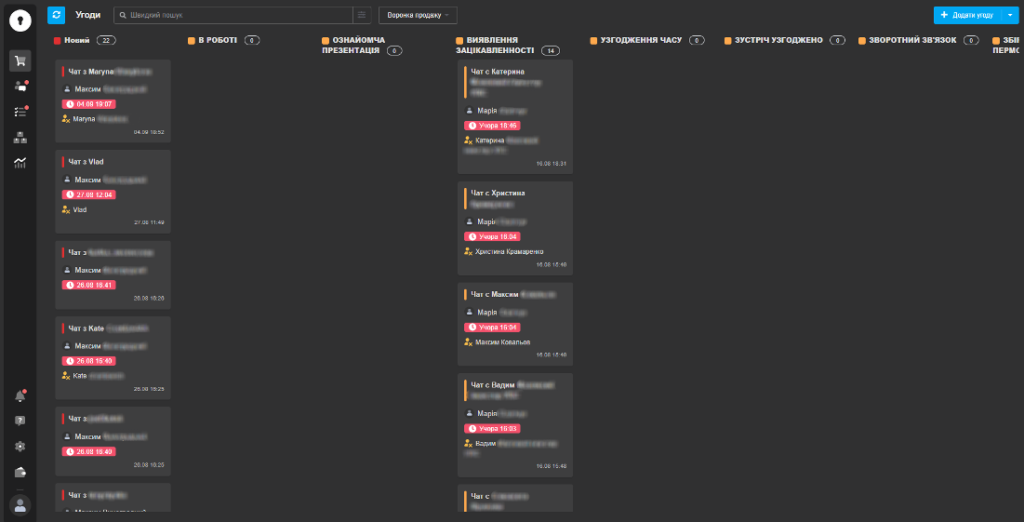Screen dimensions: 1024x522
Task: Expand arrow beside Додати угоду button
Action: [1008, 15]
